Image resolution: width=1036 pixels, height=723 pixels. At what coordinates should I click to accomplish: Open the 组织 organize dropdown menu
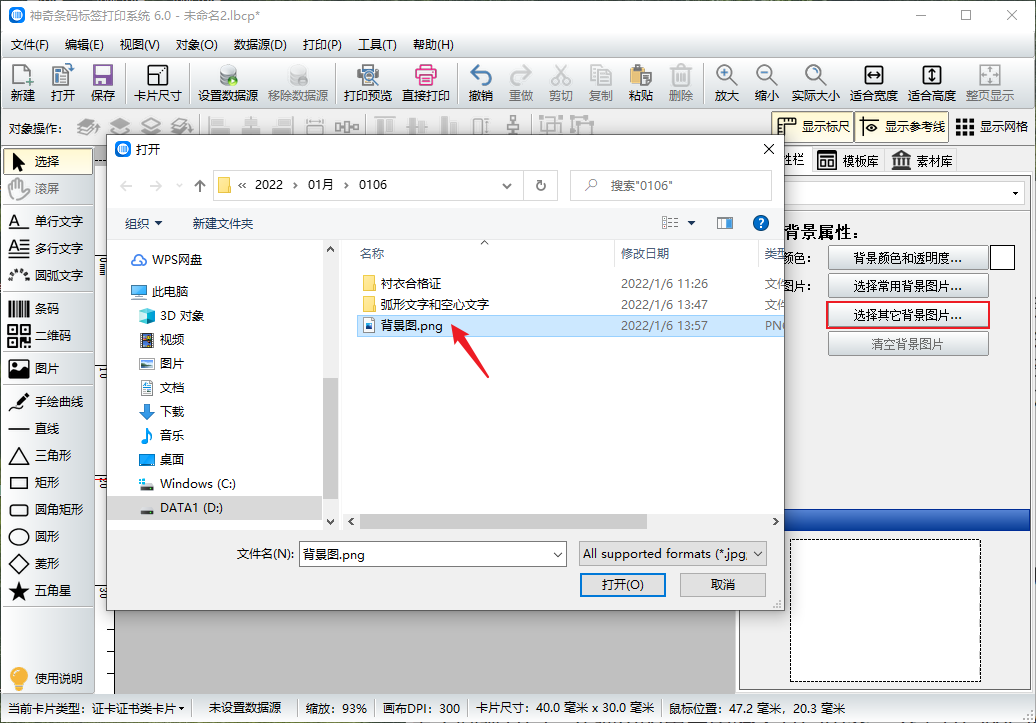(143, 224)
